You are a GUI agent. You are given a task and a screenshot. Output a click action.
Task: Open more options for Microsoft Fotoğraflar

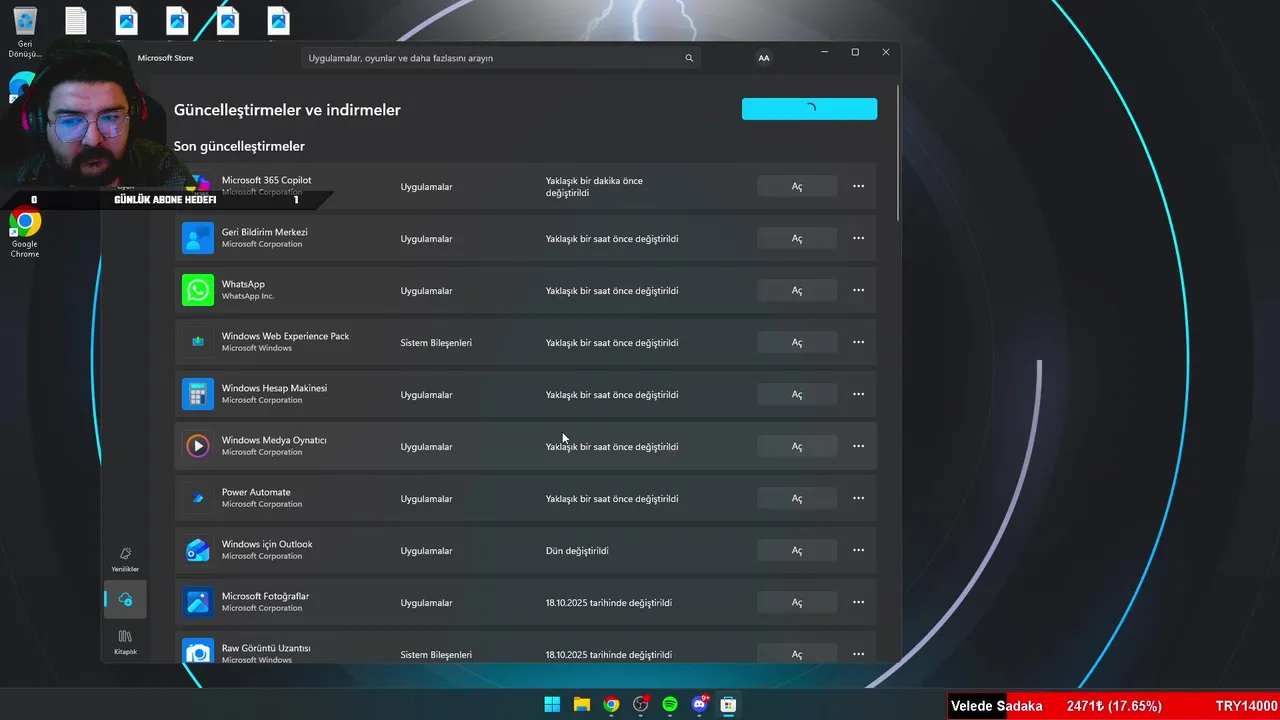pyautogui.click(x=858, y=602)
